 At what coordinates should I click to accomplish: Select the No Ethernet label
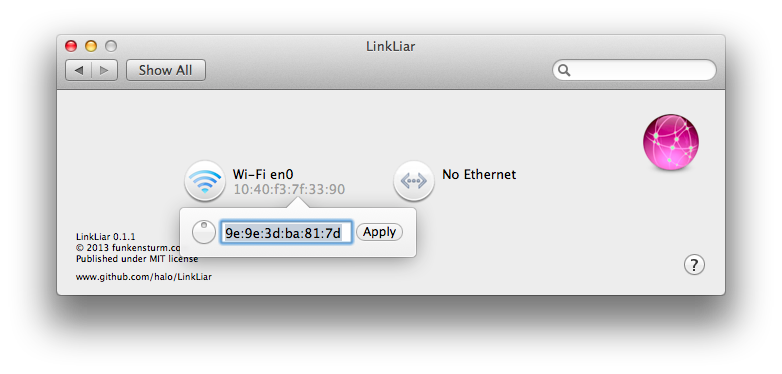coord(479,174)
